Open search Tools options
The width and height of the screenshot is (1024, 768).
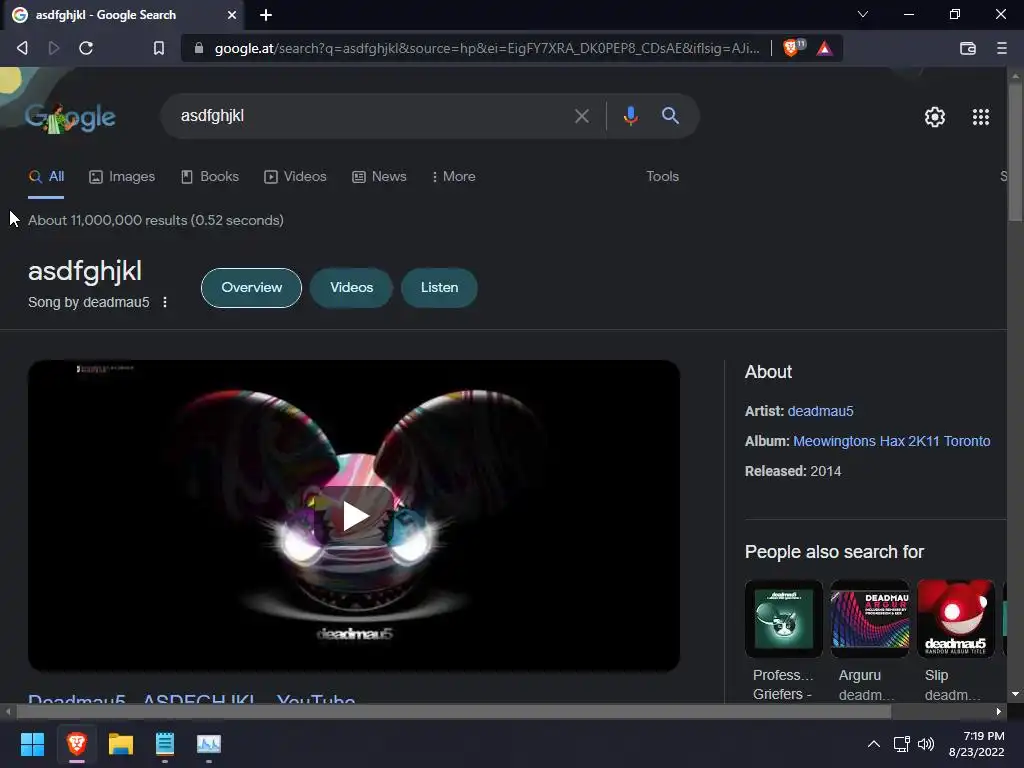coord(662,176)
